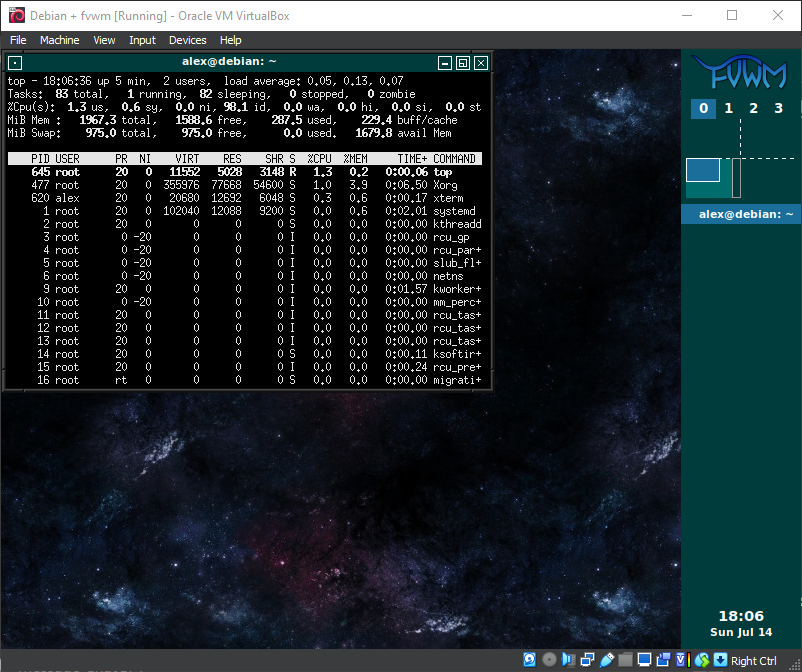Click the FVWM logo in panel
The width and height of the screenshot is (802, 672).
(741, 74)
